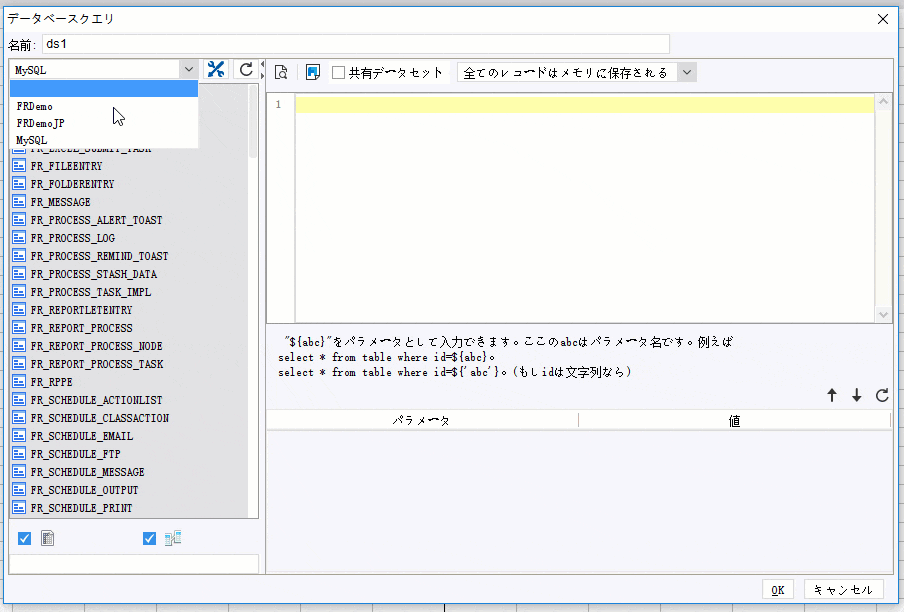Screen dimensions: 904x612
Task: Open the data connection definition tool icon
Action: [x=216, y=70]
